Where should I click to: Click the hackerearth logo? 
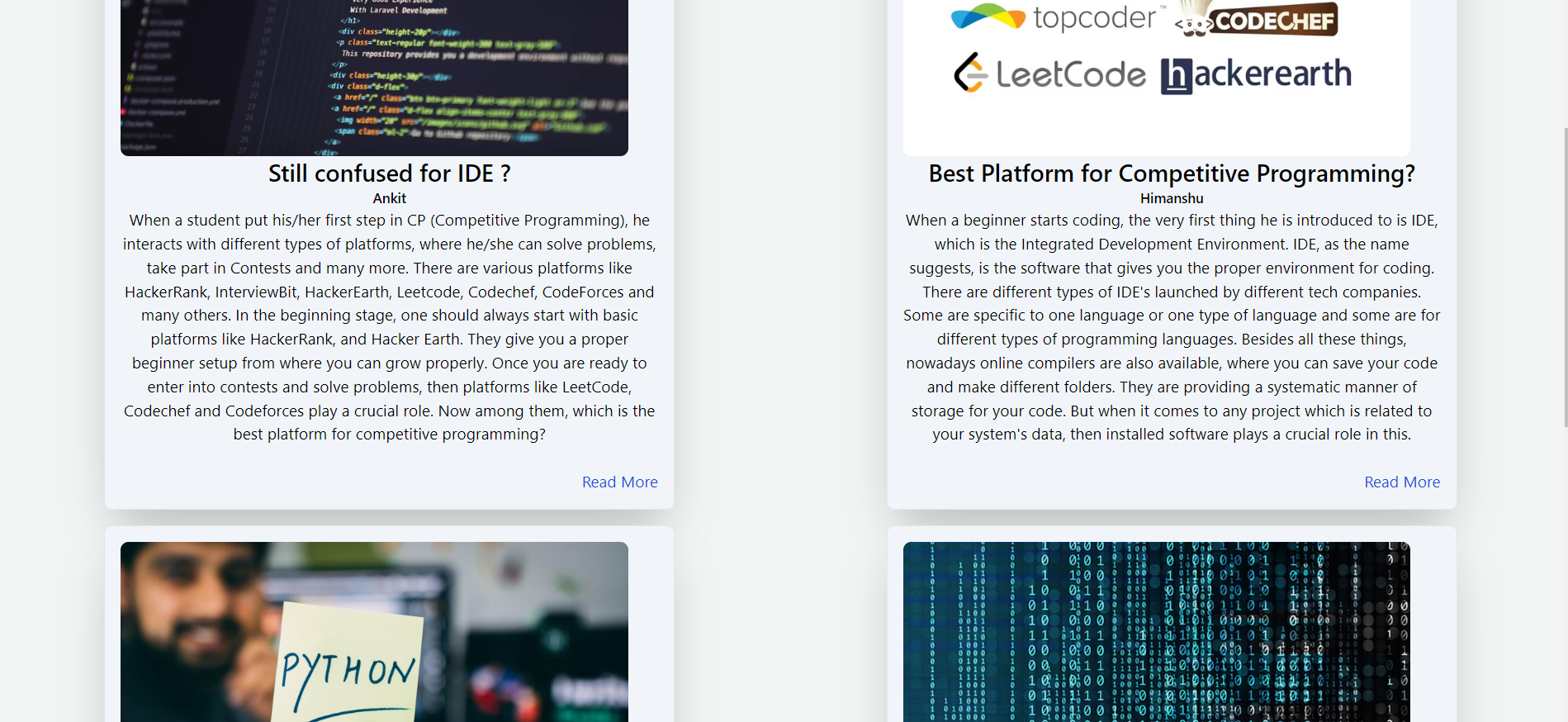pyautogui.click(x=1256, y=74)
